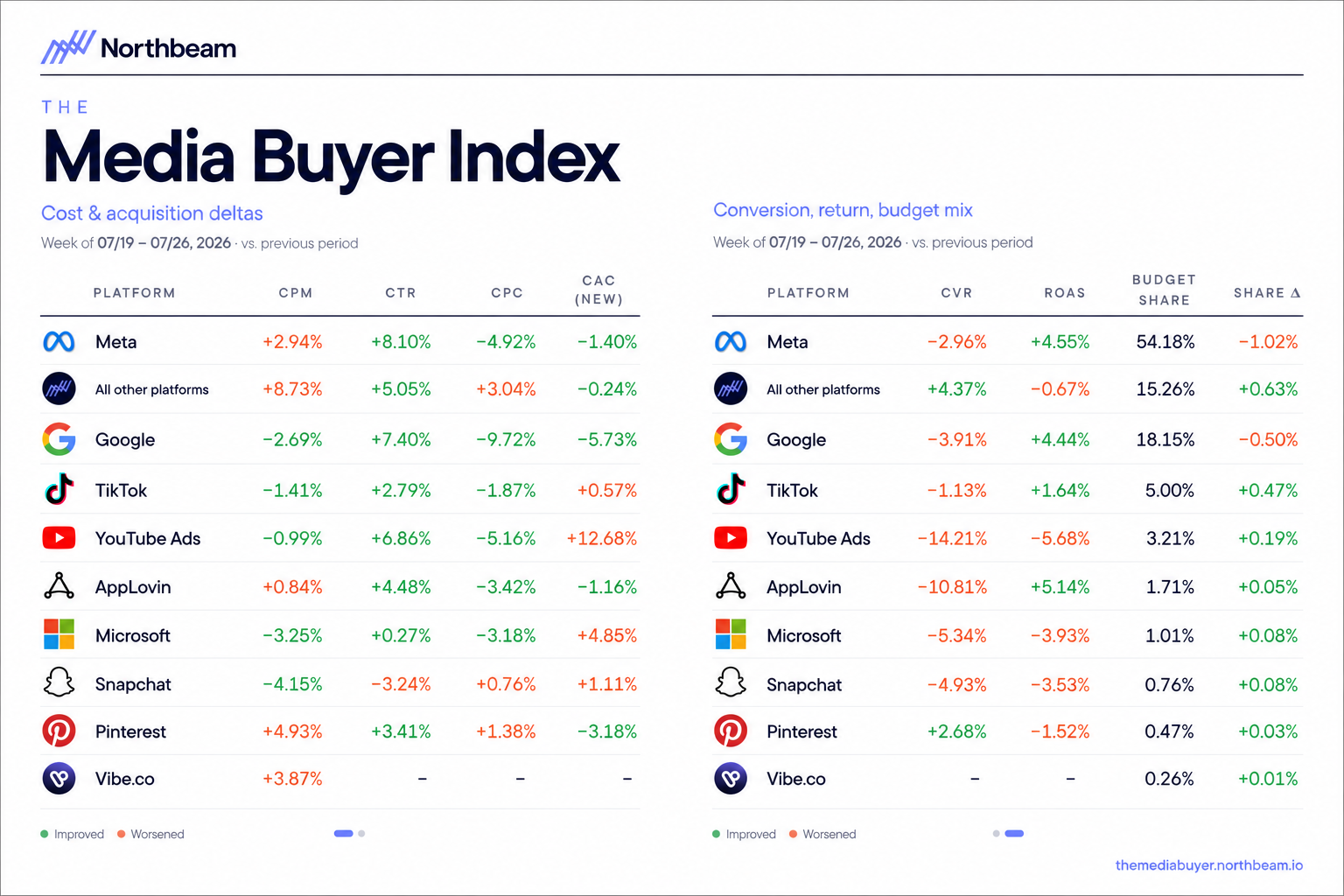
Task: Select the Budget Share column header
Action: (1164, 290)
